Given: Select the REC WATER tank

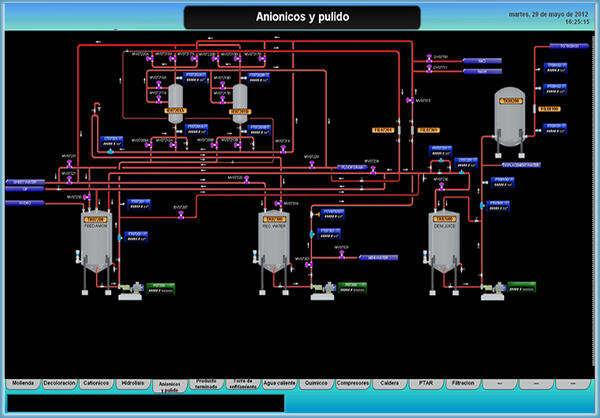Looking at the screenshot, I should click(x=274, y=241).
